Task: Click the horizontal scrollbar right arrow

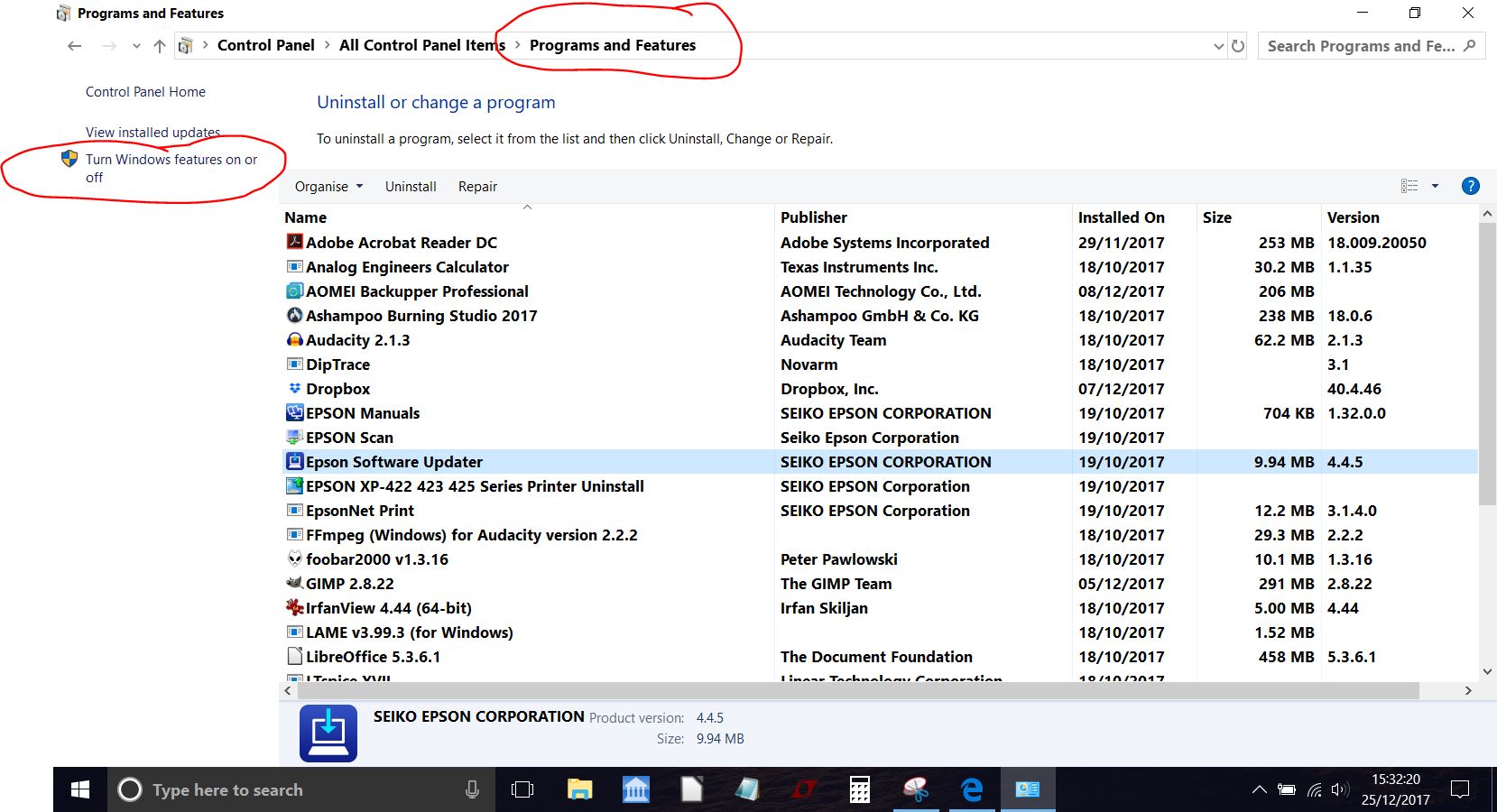Action: (x=1468, y=690)
